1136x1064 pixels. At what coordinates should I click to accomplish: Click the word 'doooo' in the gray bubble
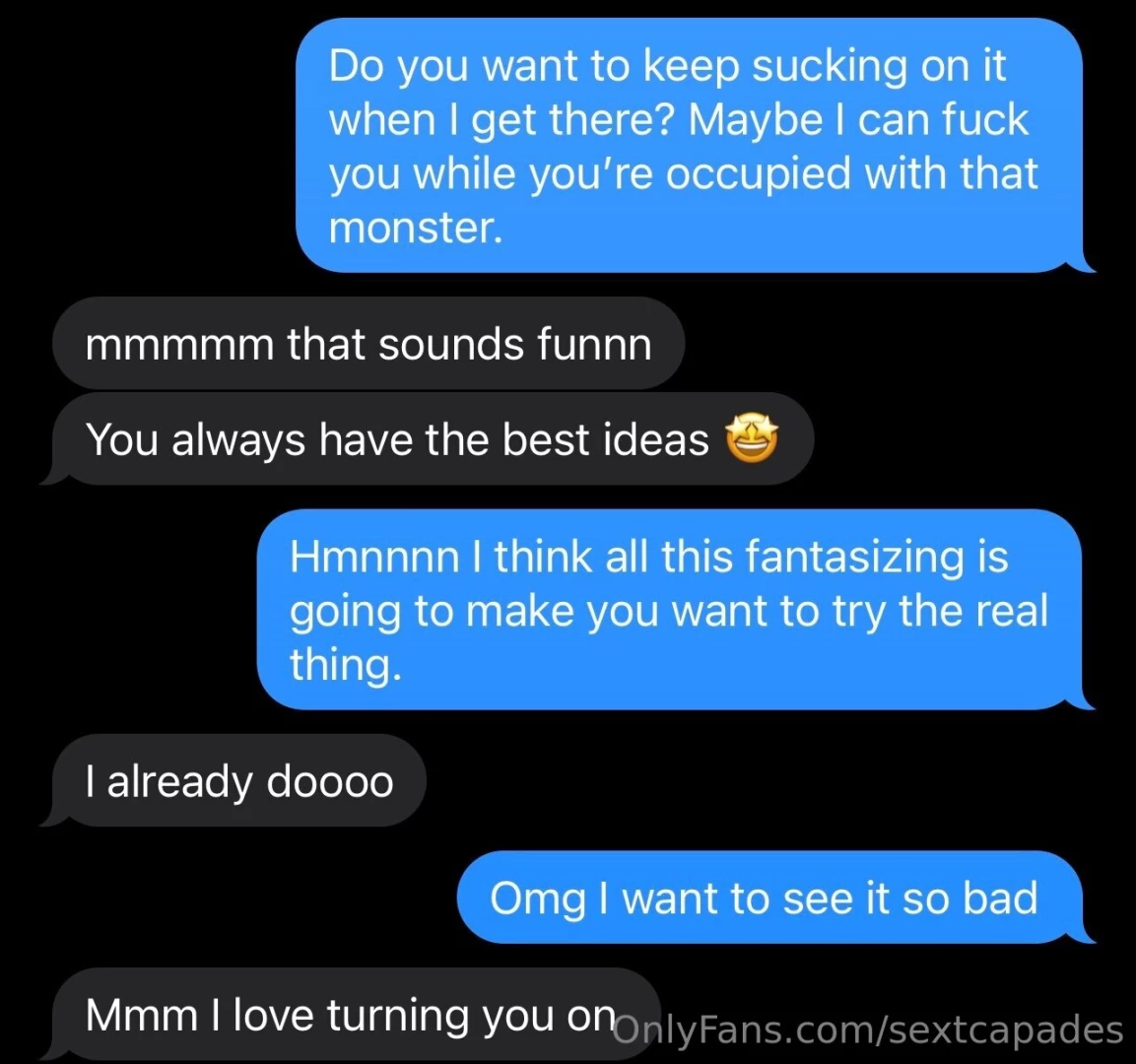pos(330,781)
